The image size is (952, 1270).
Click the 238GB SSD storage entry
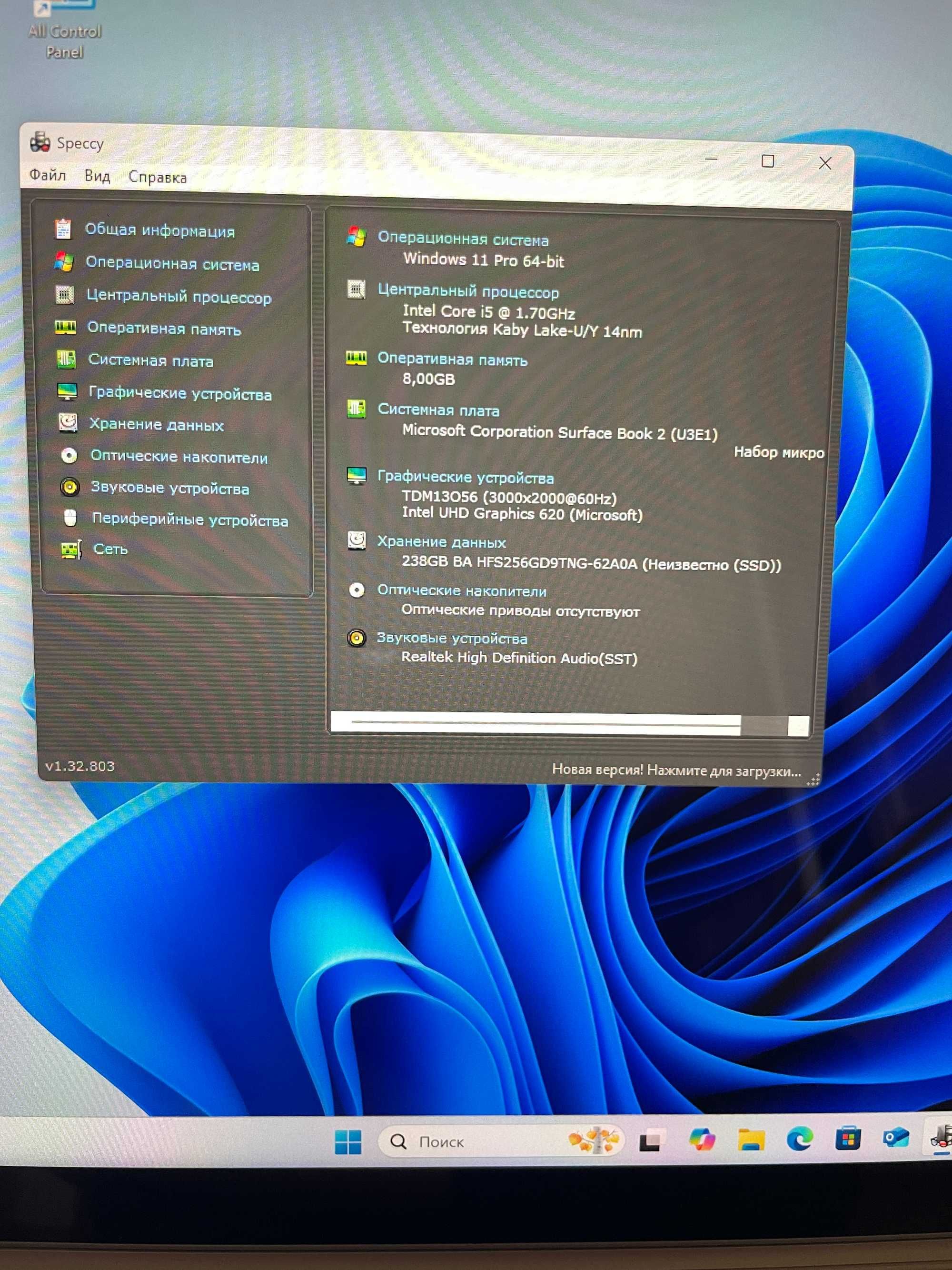click(x=591, y=563)
